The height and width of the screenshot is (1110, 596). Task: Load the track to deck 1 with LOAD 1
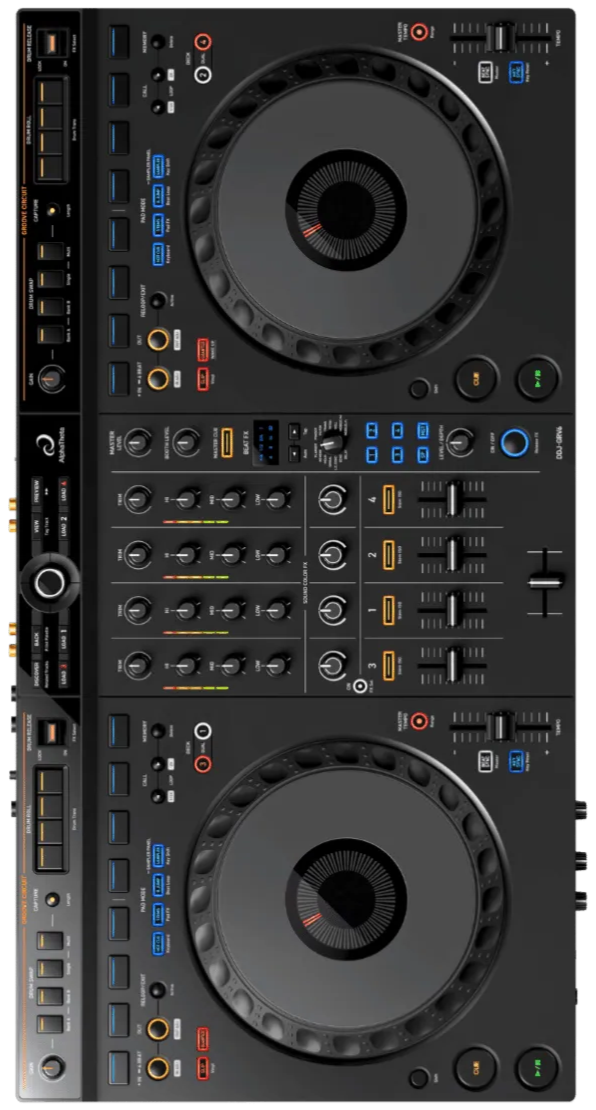pos(64,641)
